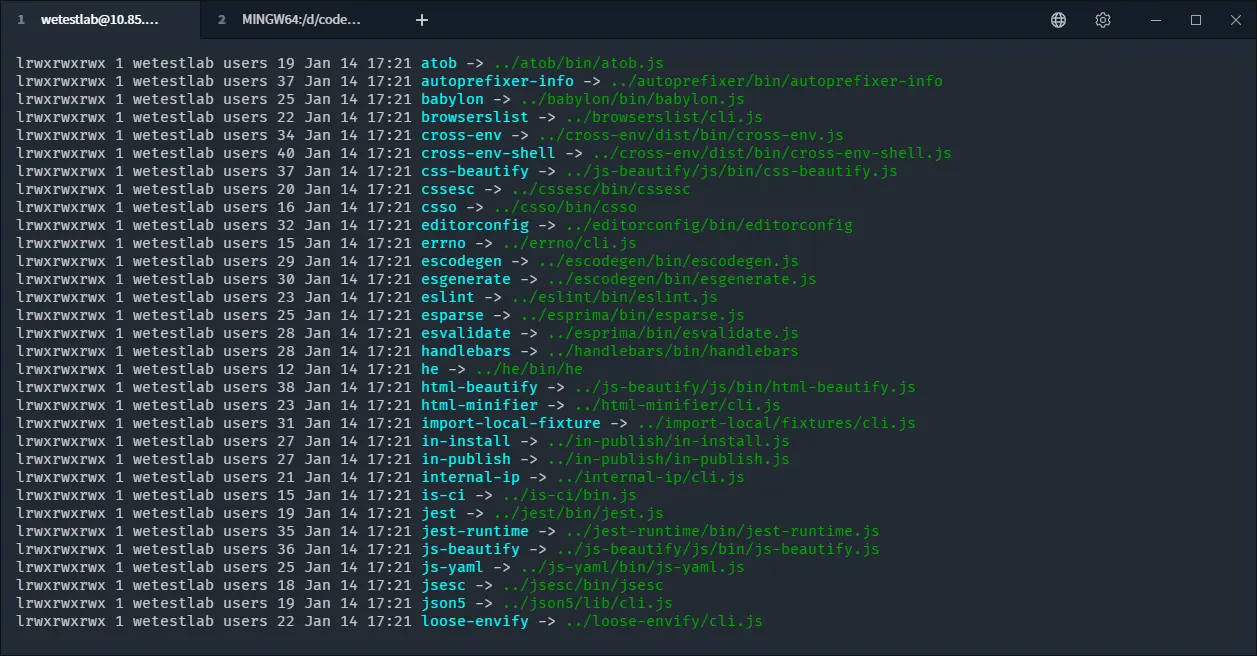The height and width of the screenshot is (656, 1257).
Task: Click the cross-env-shell symlink name
Action: [x=488, y=153]
